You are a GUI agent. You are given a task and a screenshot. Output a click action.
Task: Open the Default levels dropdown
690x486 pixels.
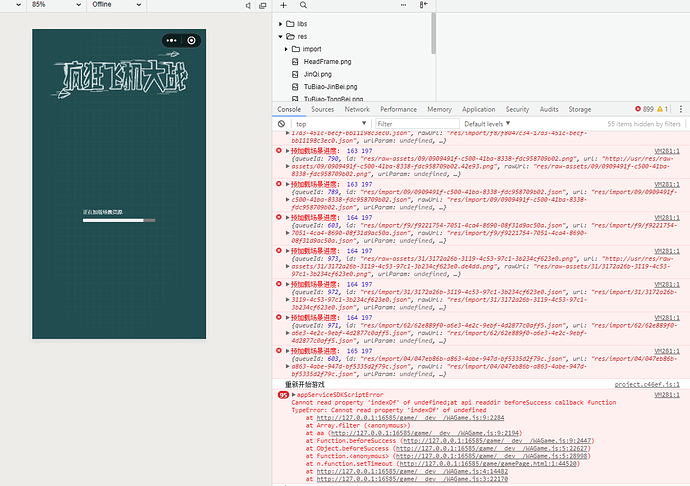pos(487,124)
